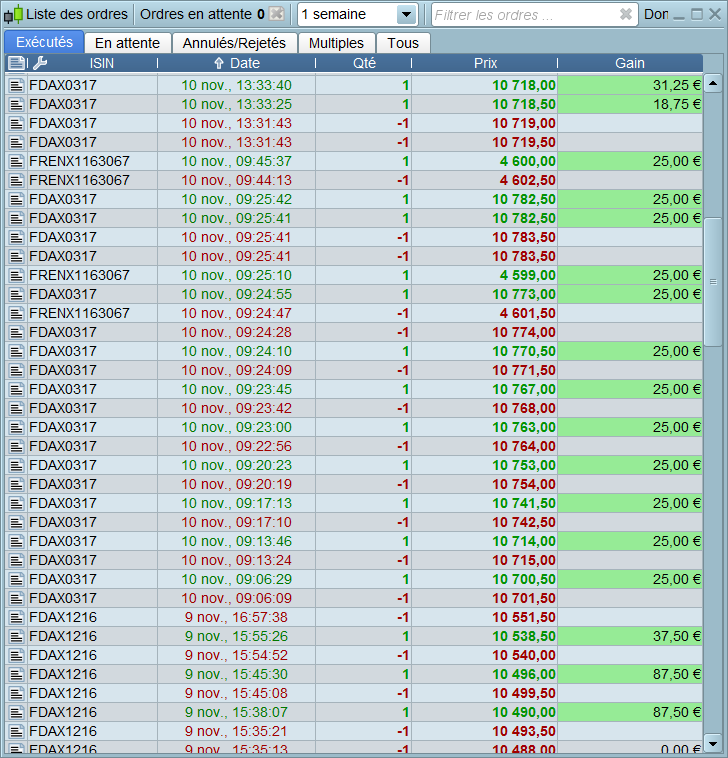Click the details header icon beside the wrench
Screen dimensions: 728x758
pos(16,63)
